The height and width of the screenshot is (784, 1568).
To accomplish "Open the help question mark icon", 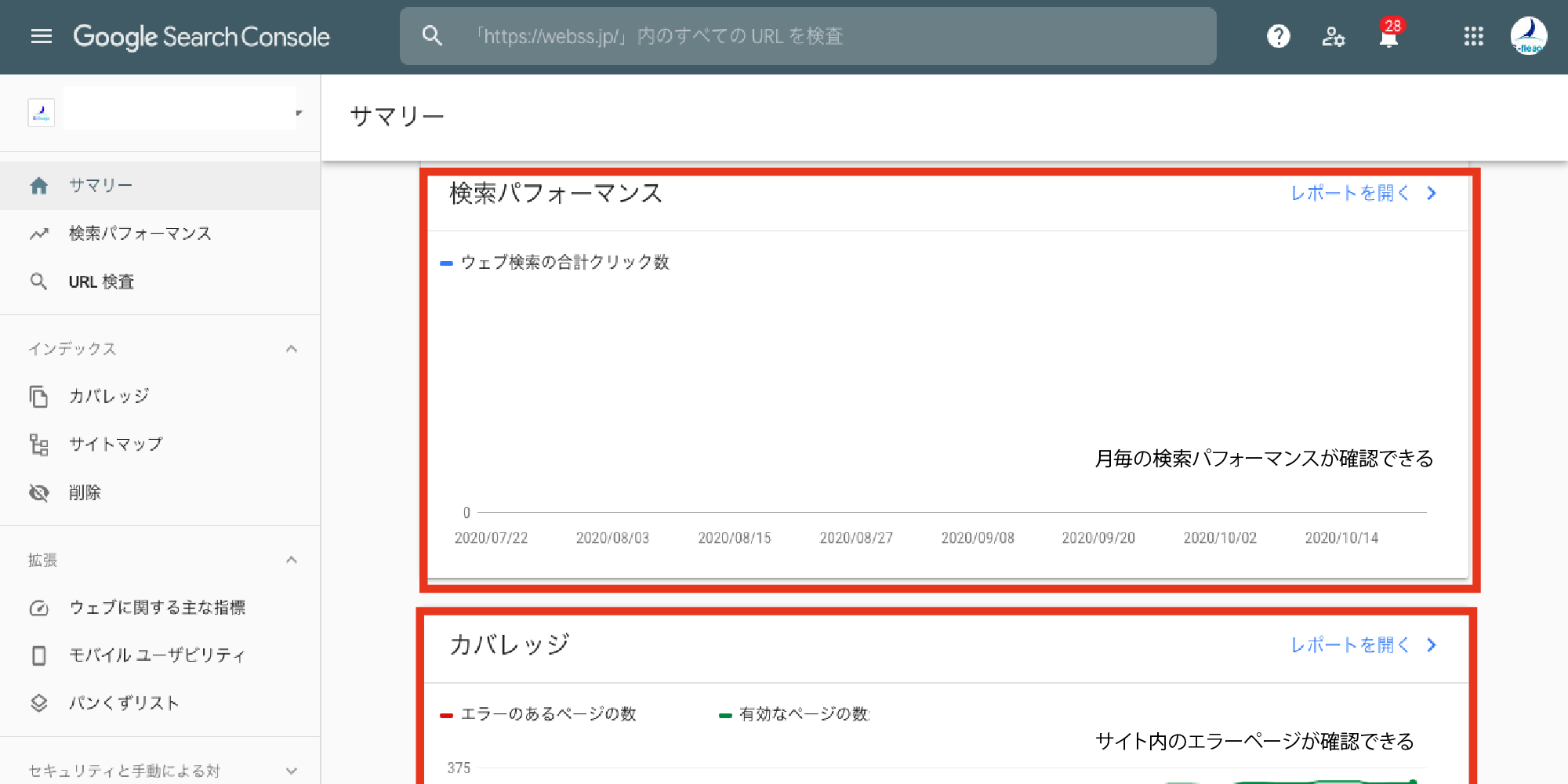I will pos(1278,36).
